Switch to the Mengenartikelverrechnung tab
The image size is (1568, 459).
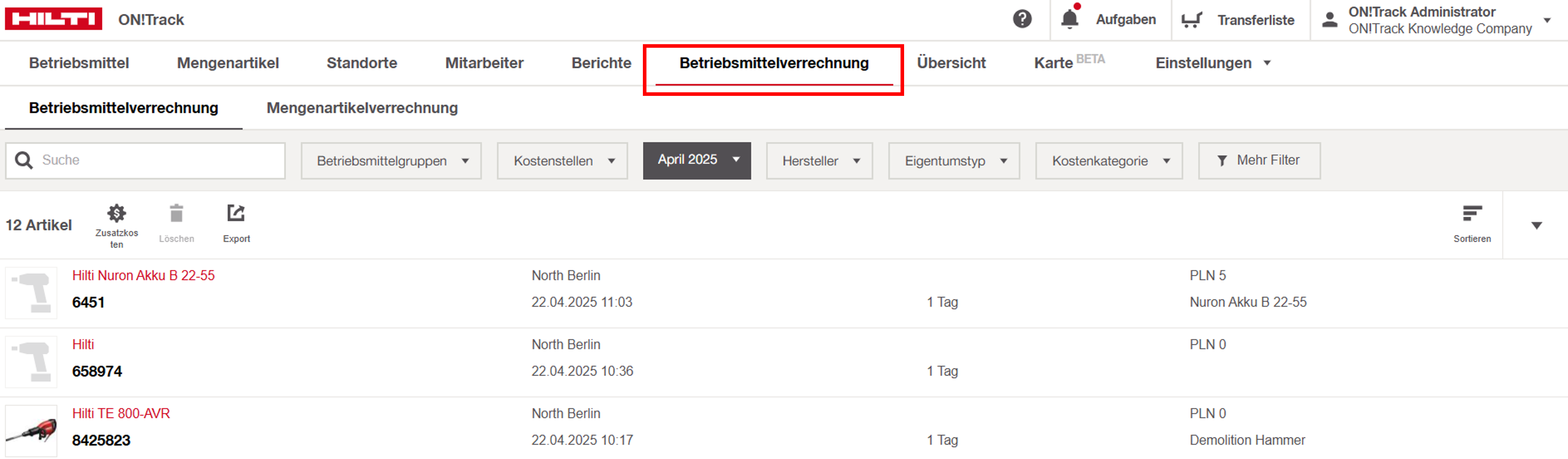pyautogui.click(x=362, y=108)
